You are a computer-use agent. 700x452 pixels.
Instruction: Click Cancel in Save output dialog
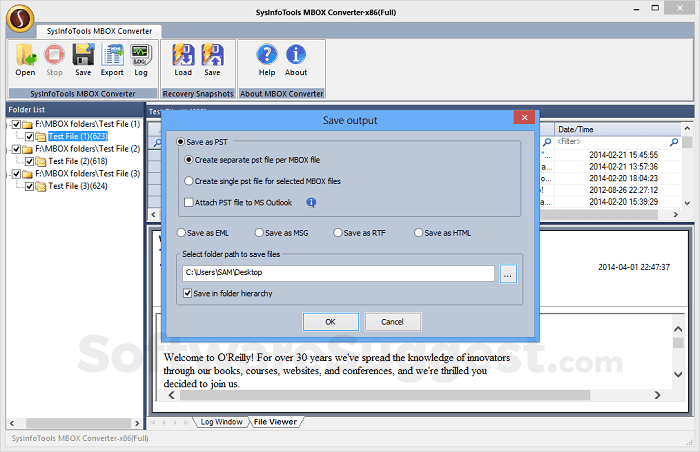click(392, 322)
